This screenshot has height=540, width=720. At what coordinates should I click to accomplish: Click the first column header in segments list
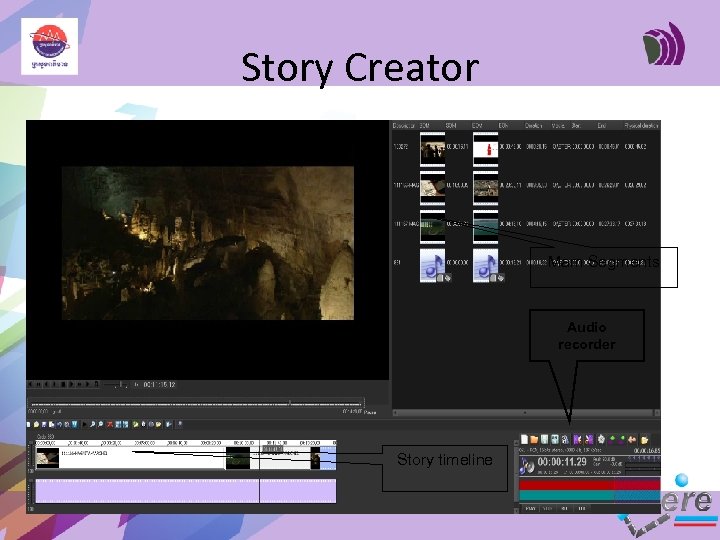point(404,125)
